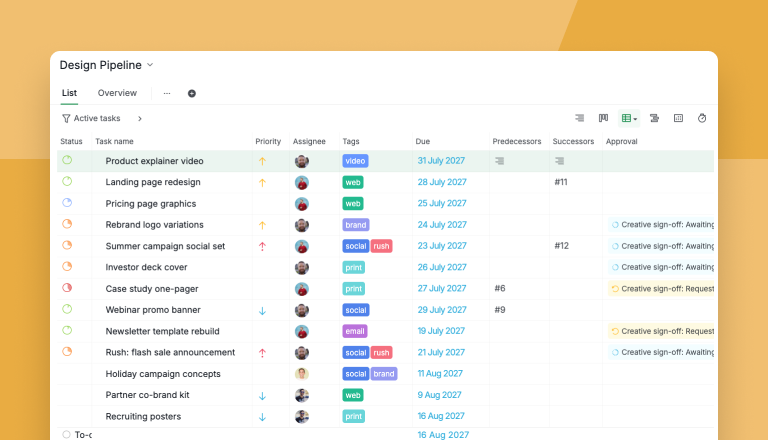Open due date 31 July 2027
The height and width of the screenshot is (440, 768).
pos(441,161)
